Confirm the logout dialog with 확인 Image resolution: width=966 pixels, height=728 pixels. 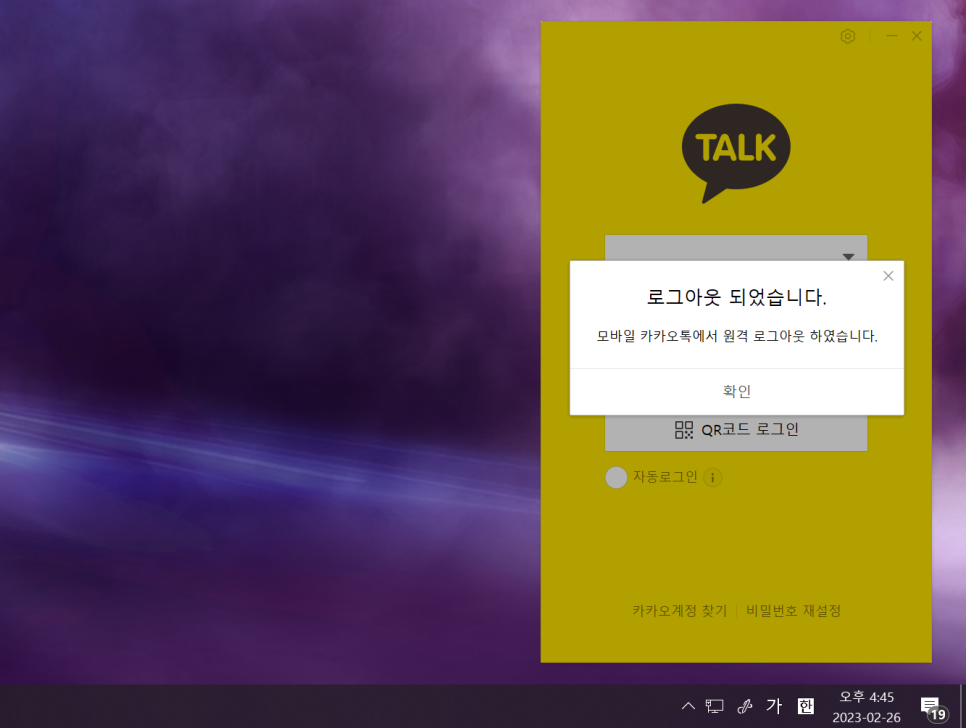(x=737, y=392)
